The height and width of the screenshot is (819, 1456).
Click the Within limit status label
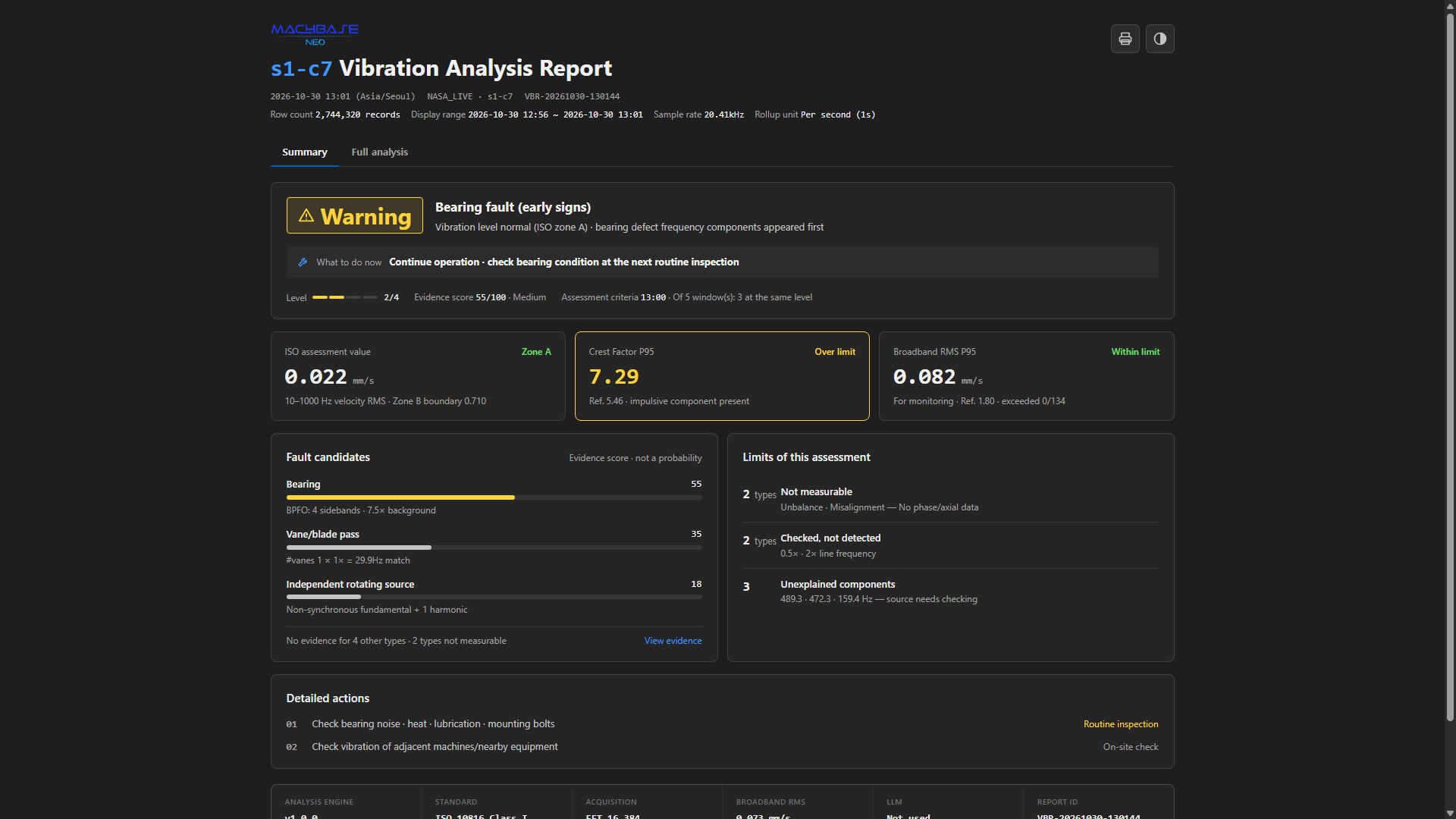(1135, 352)
